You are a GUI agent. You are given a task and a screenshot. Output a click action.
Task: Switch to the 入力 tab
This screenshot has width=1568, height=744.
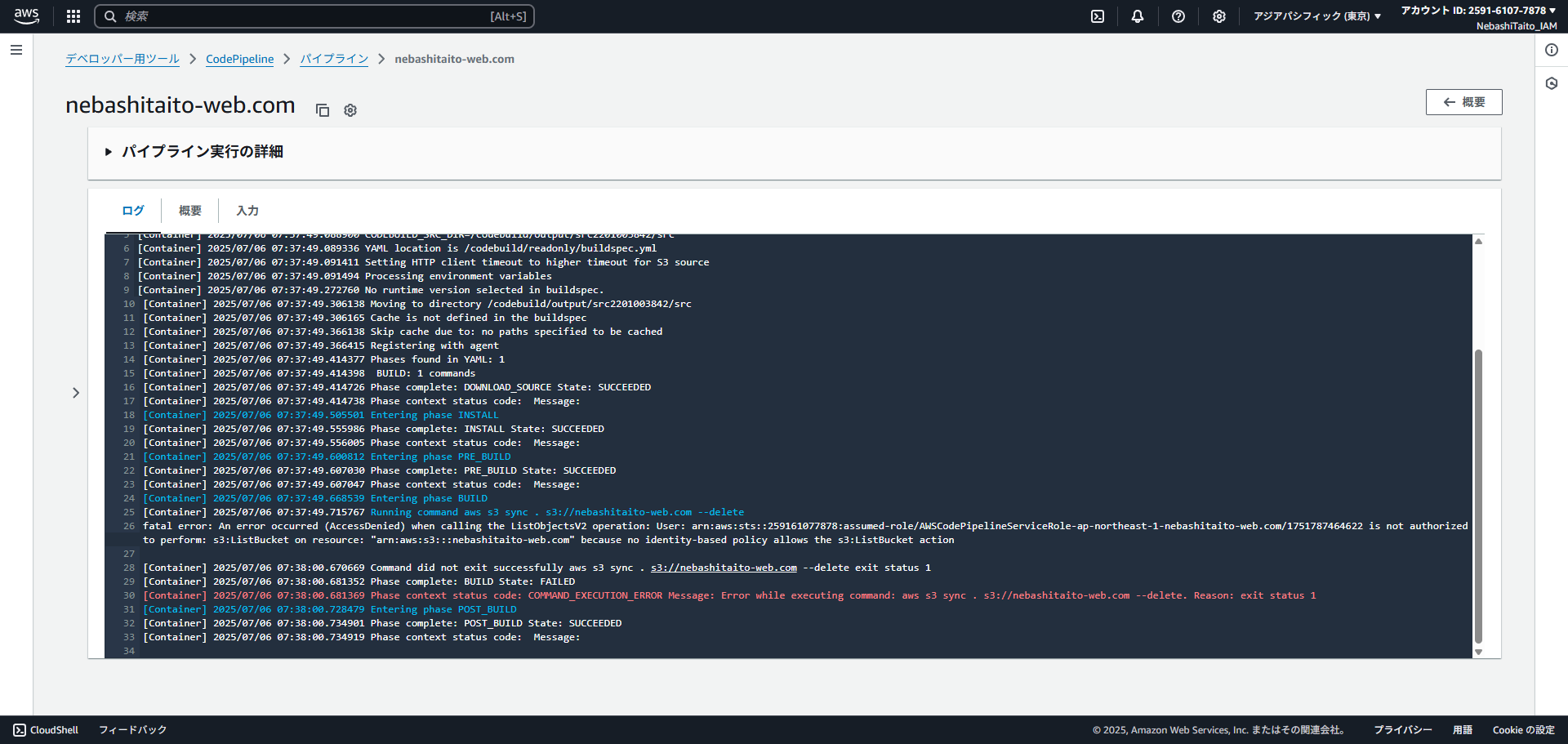(247, 211)
